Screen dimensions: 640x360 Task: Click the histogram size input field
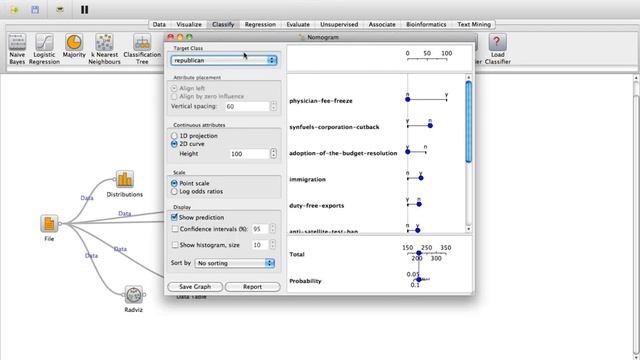(x=260, y=244)
